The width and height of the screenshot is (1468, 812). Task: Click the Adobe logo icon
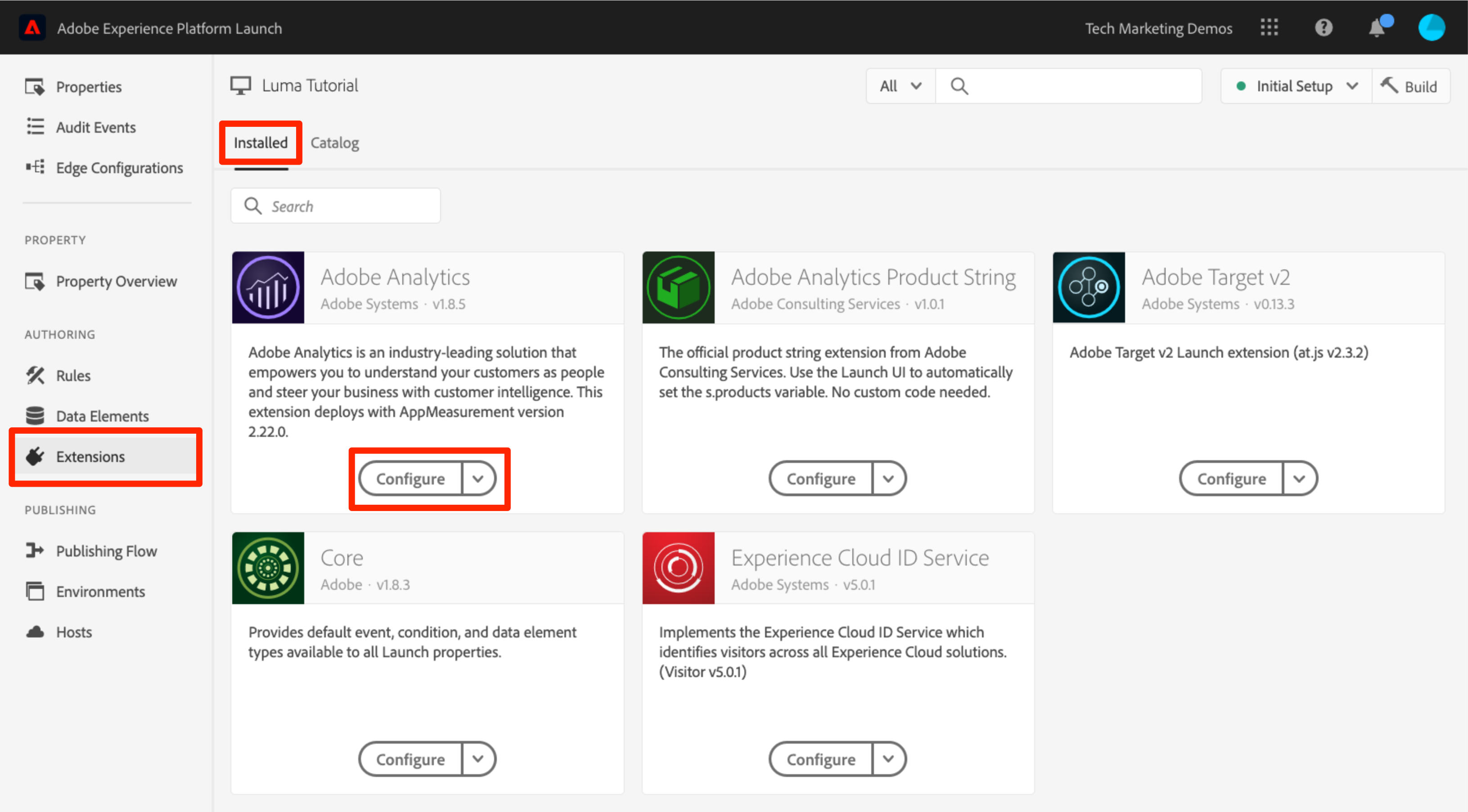click(x=32, y=27)
